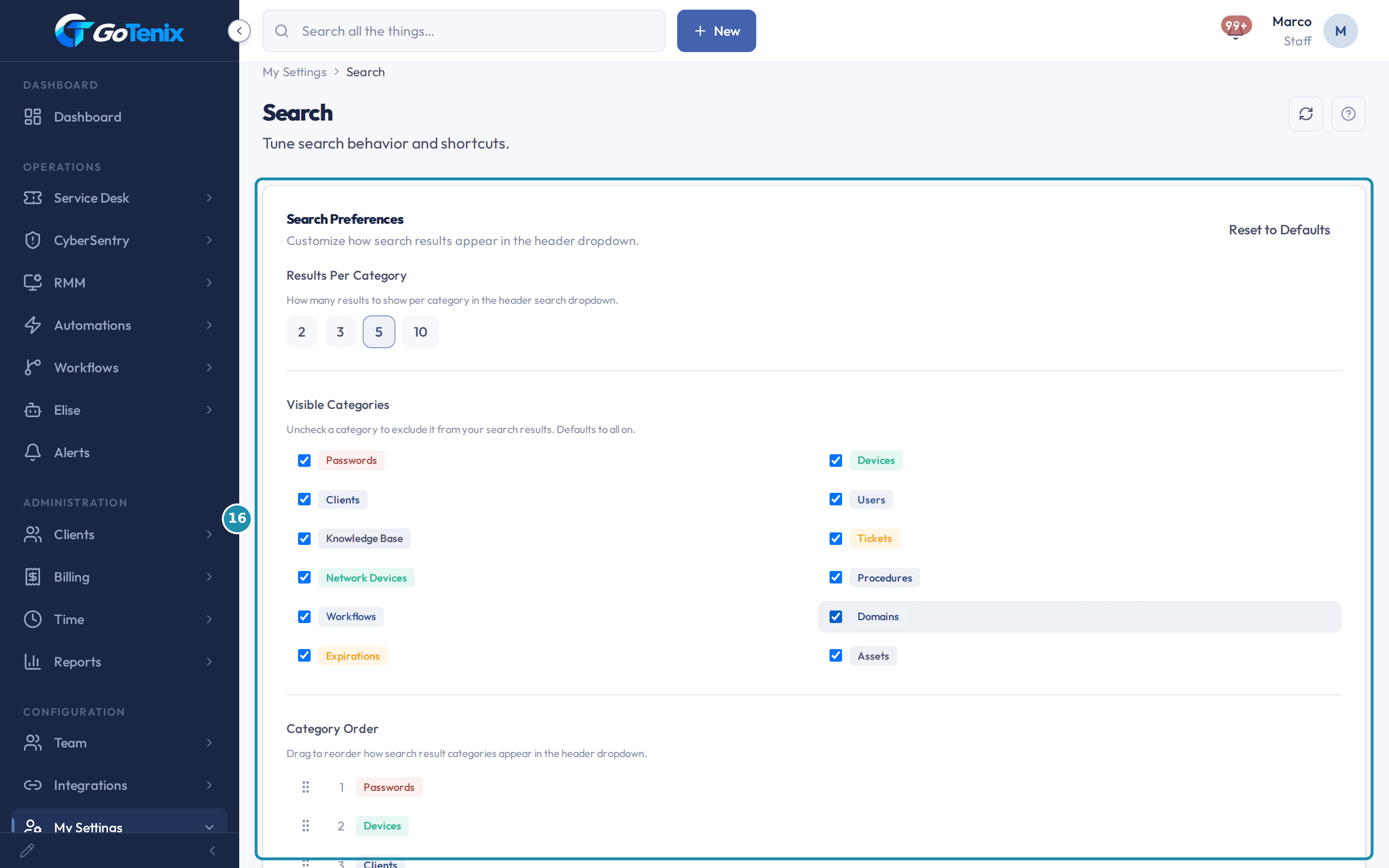Image resolution: width=1389 pixels, height=868 pixels.
Task: Click the Automations lightning icon
Action: click(x=33, y=325)
